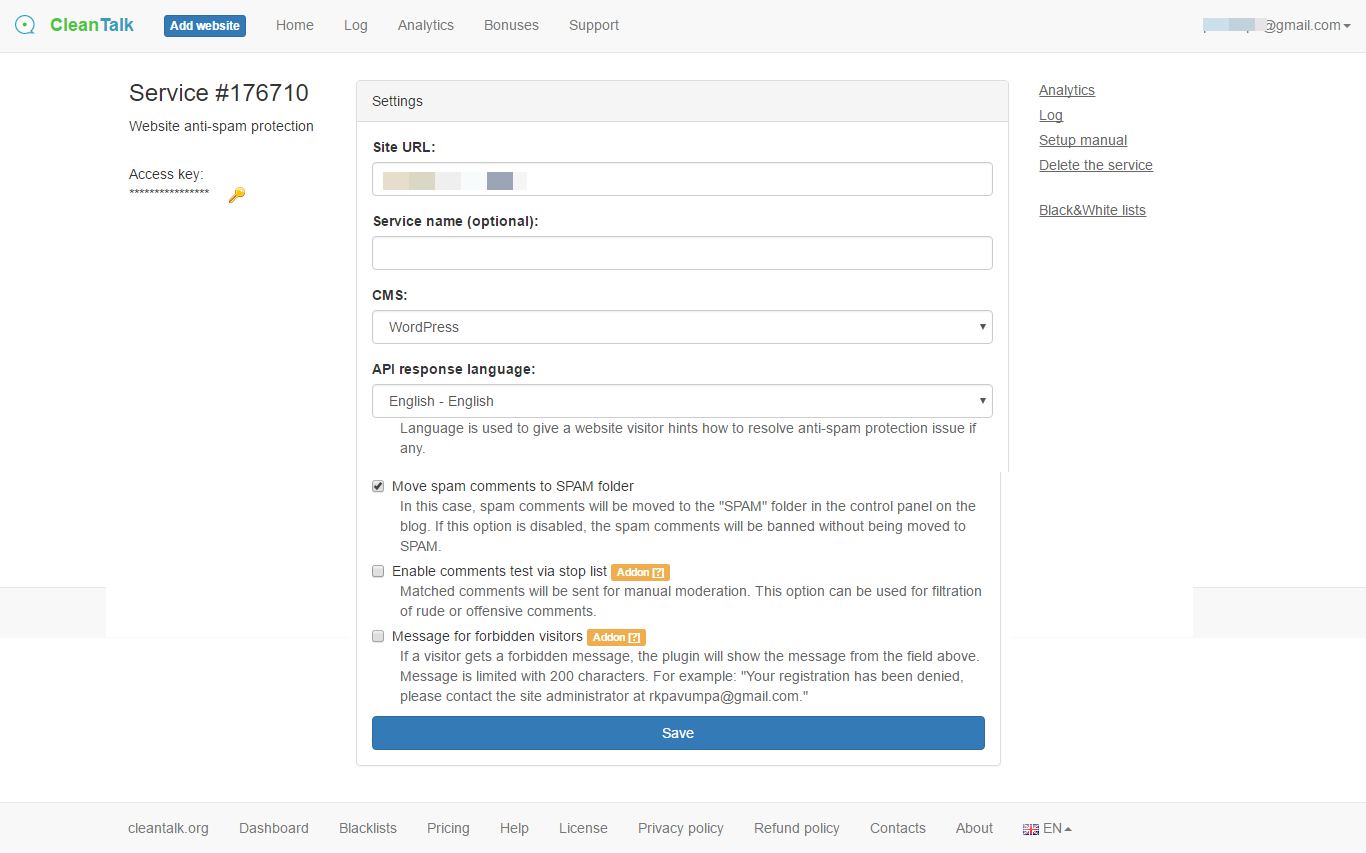This screenshot has width=1366, height=853.
Task: Open the Analytics menu in top navigation
Action: pyautogui.click(x=425, y=26)
